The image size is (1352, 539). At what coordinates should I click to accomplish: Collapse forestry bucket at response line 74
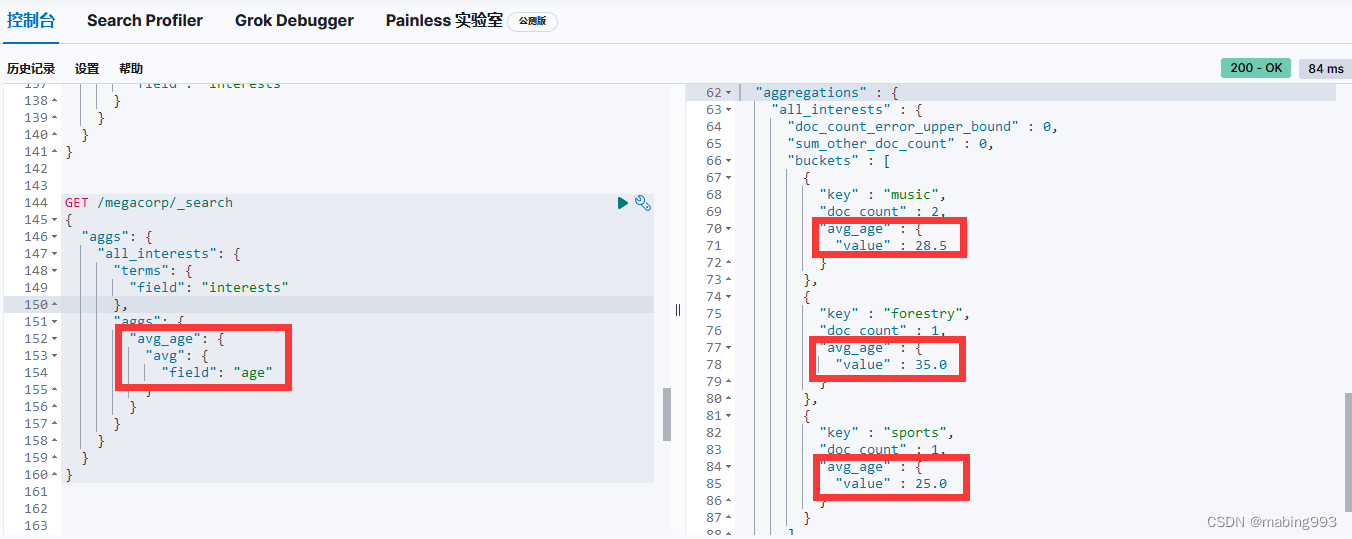pos(729,297)
